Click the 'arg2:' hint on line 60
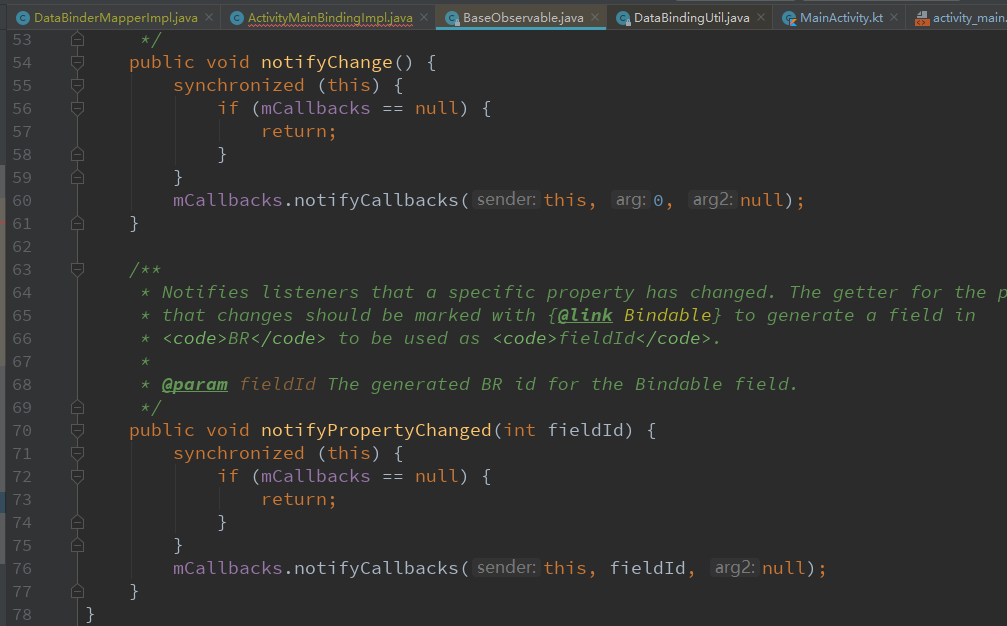 coord(712,200)
